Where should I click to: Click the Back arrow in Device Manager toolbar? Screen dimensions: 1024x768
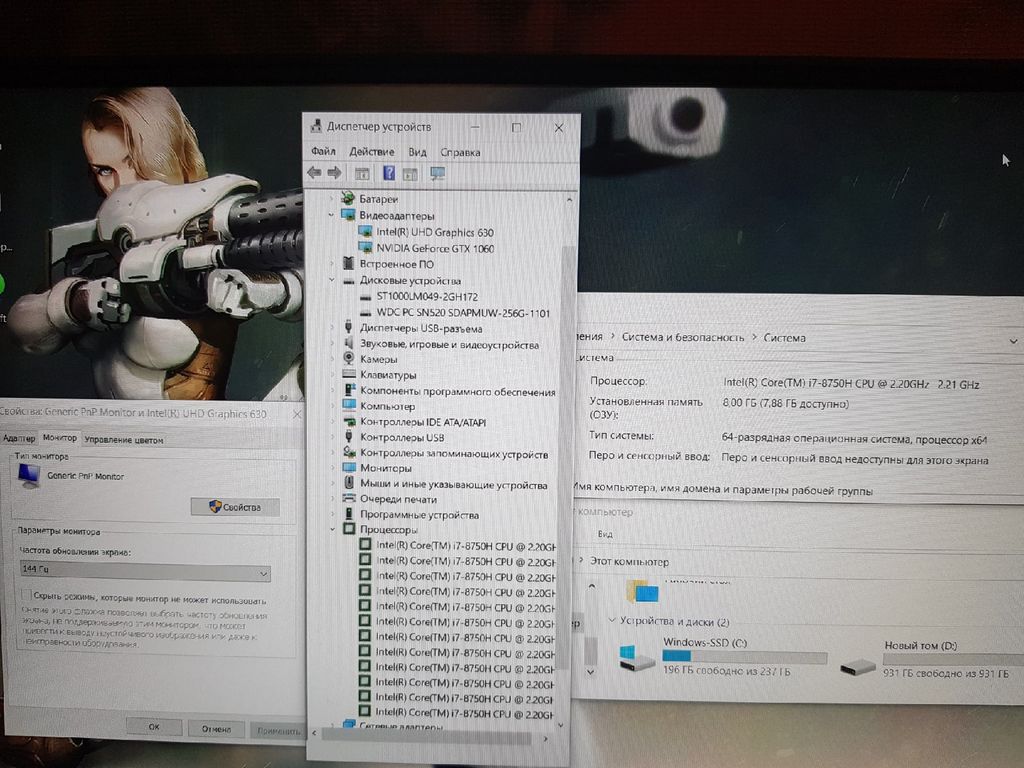pyautogui.click(x=314, y=173)
